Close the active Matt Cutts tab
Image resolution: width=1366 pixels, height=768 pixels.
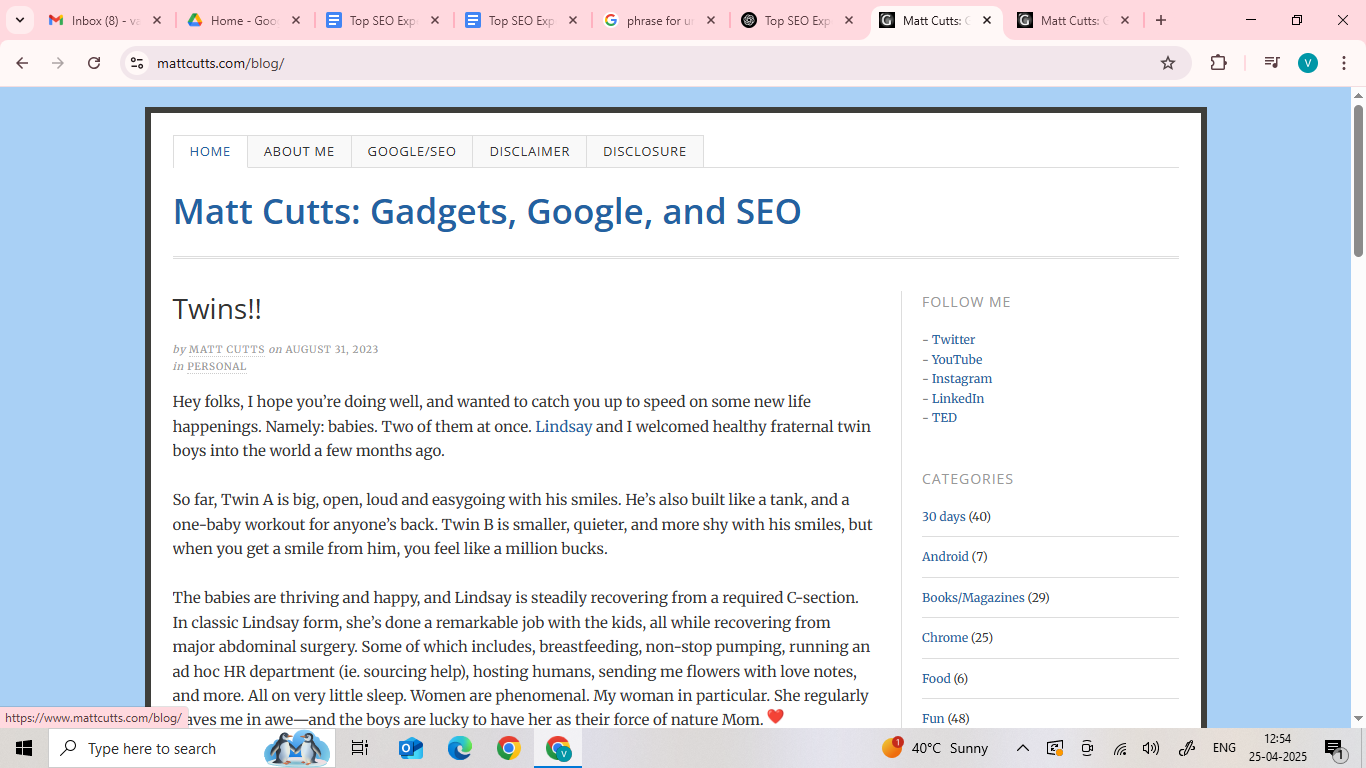coord(986,20)
